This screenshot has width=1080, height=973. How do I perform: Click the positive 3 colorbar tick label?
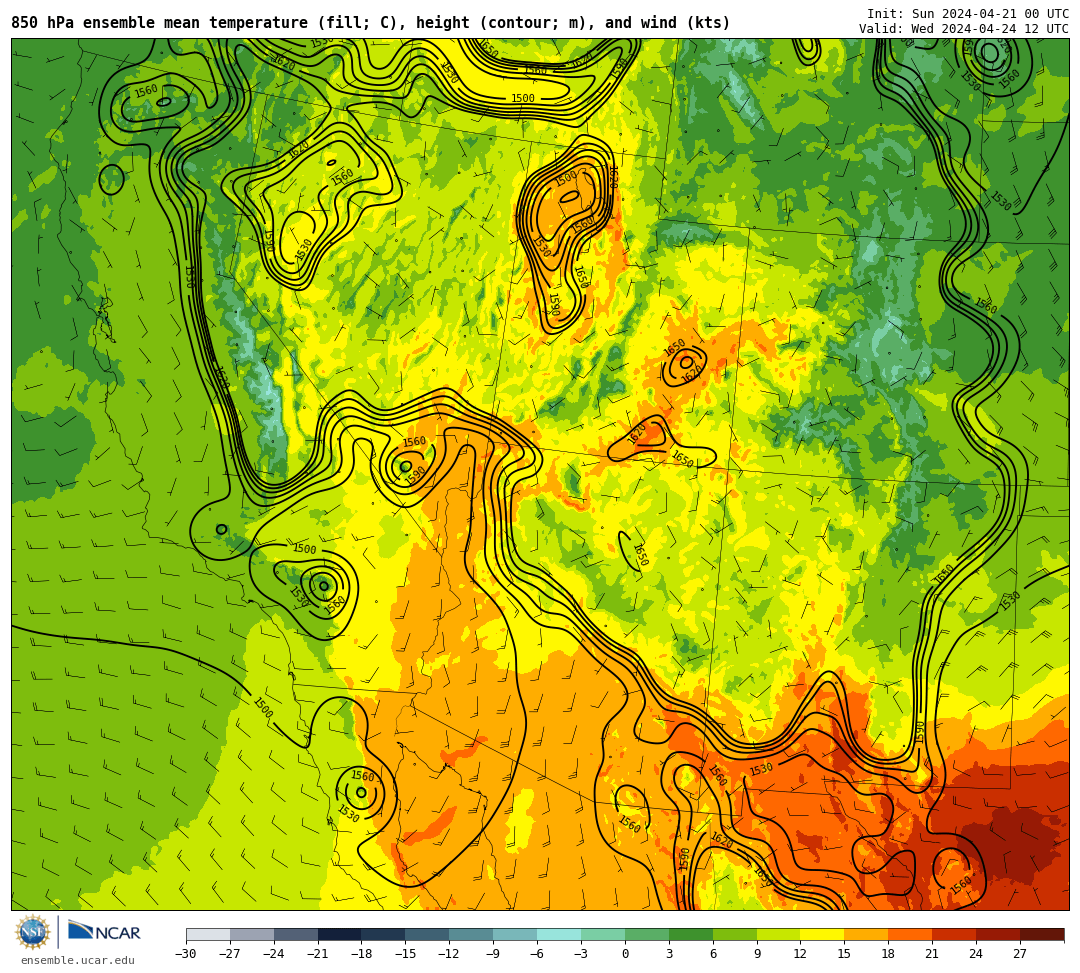(x=669, y=954)
